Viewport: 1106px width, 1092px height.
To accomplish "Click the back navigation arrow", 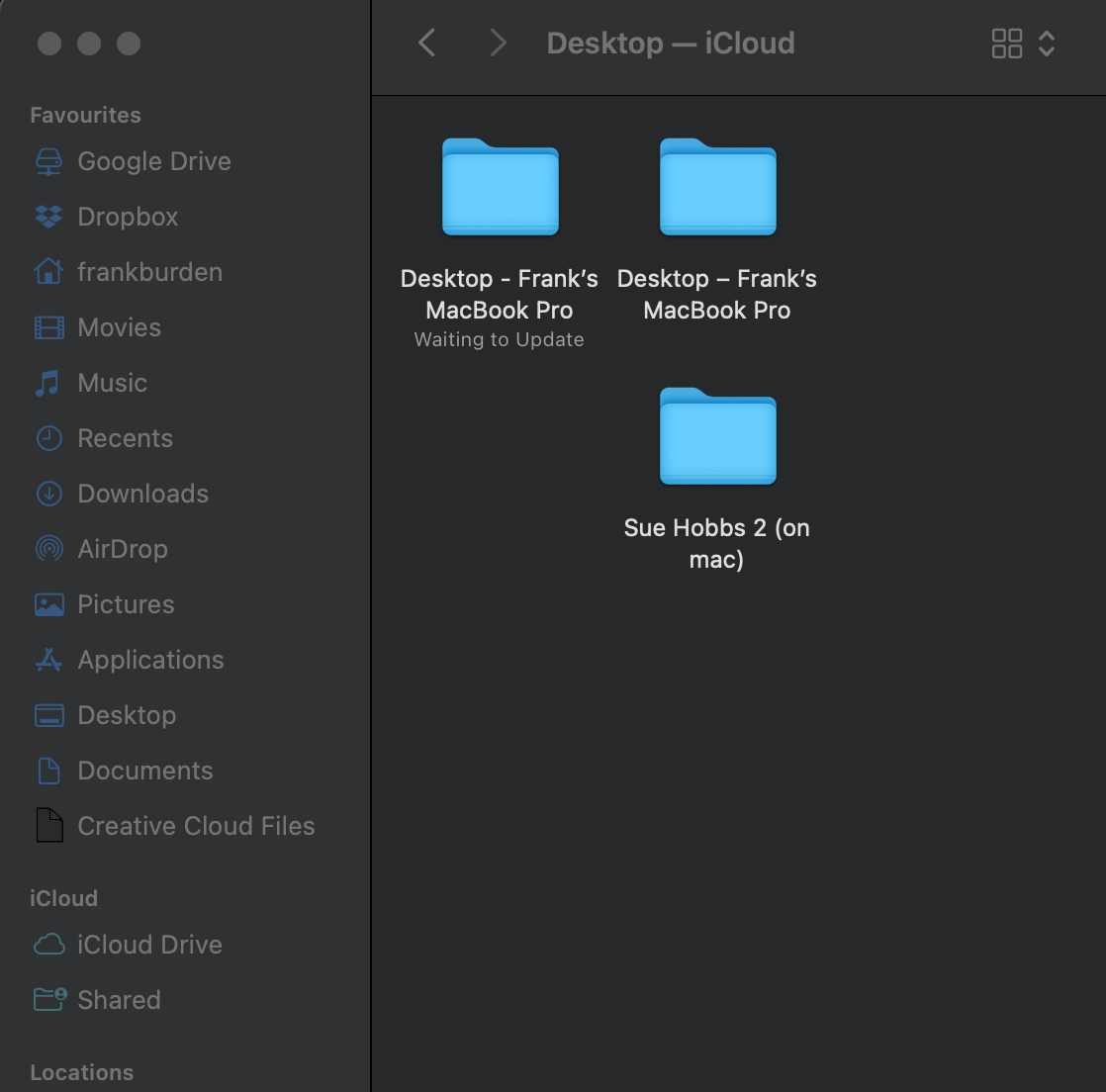I will pyautogui.click(x=427, y=44).
